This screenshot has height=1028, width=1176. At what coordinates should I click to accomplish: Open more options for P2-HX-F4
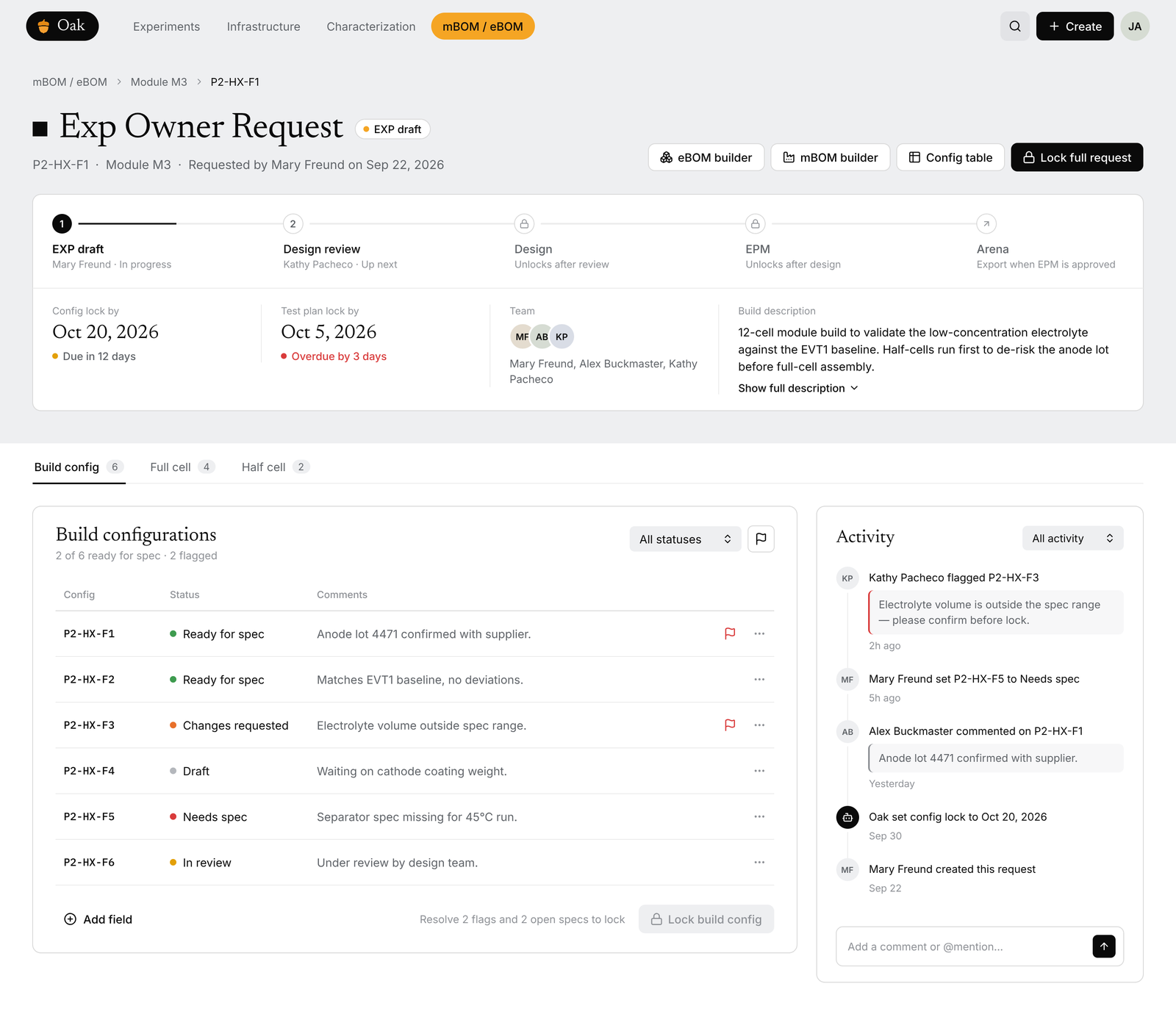coord(759,771)
